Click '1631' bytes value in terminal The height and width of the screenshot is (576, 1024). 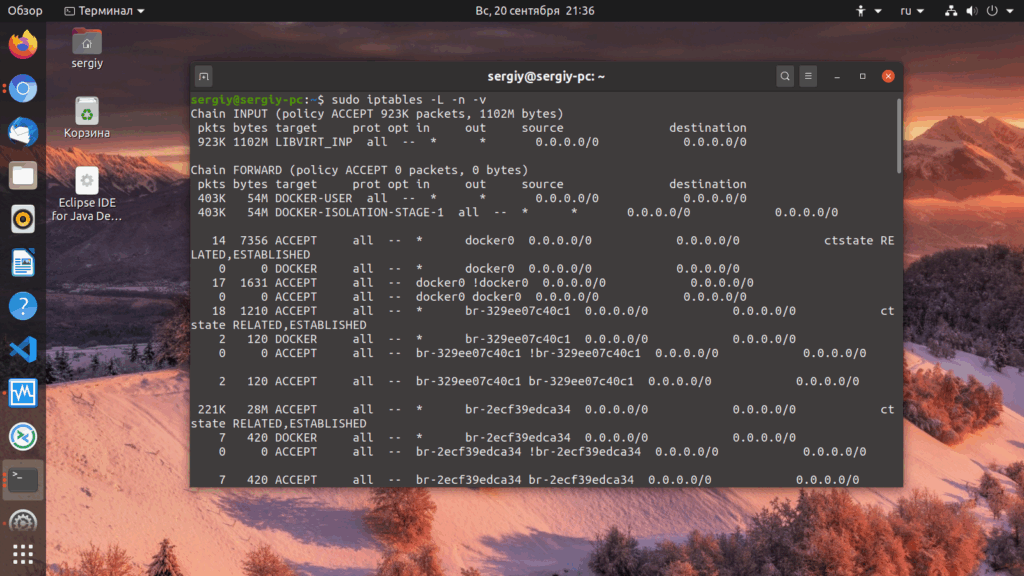click(254, 283)
